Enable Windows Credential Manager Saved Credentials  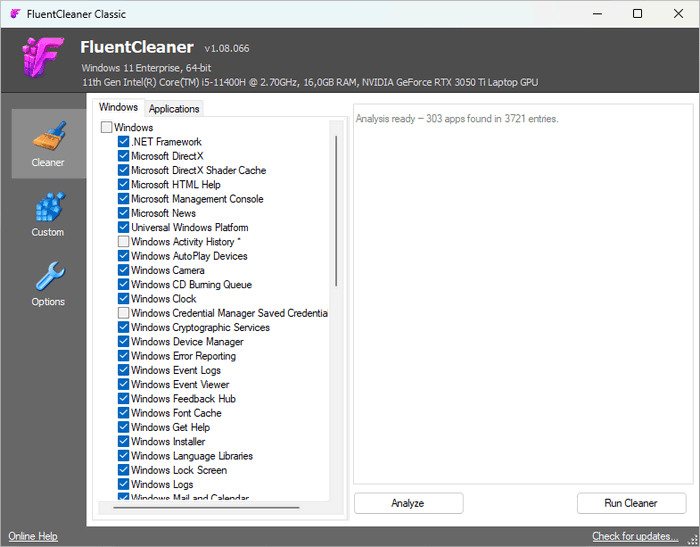tap(123, 313)
